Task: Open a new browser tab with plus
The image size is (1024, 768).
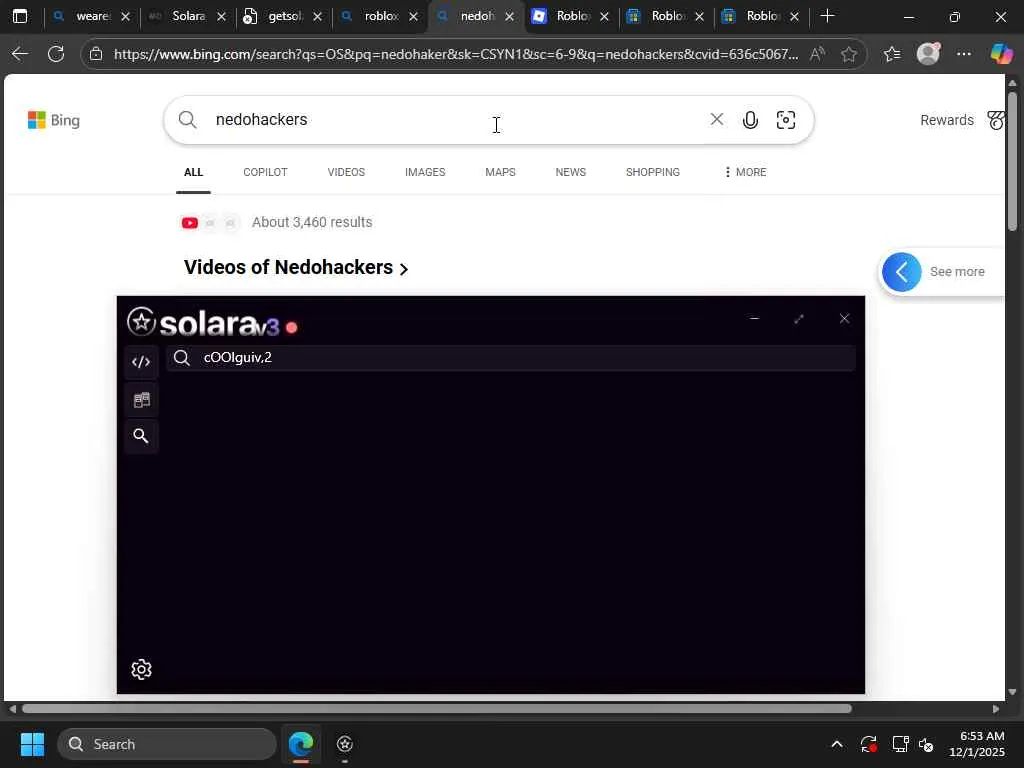Action: pos(827,16)
